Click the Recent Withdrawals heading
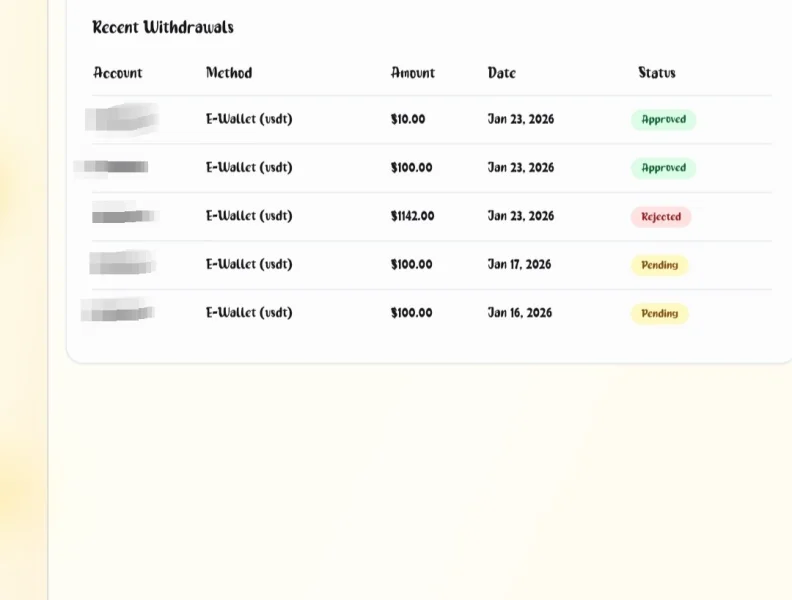This screenshot has width=792, height=600. click(163, 27)
